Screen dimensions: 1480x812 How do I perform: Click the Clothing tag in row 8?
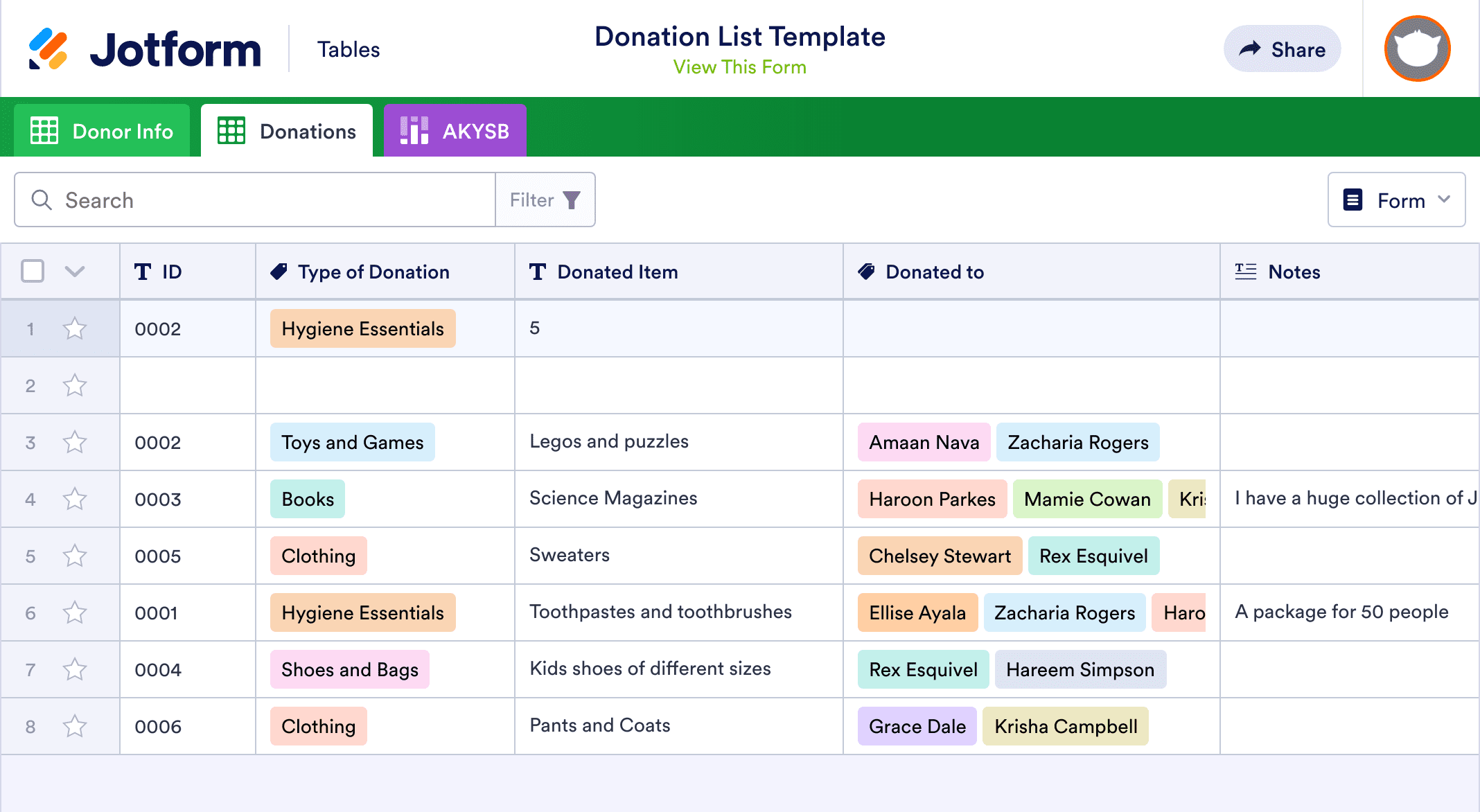319,726
